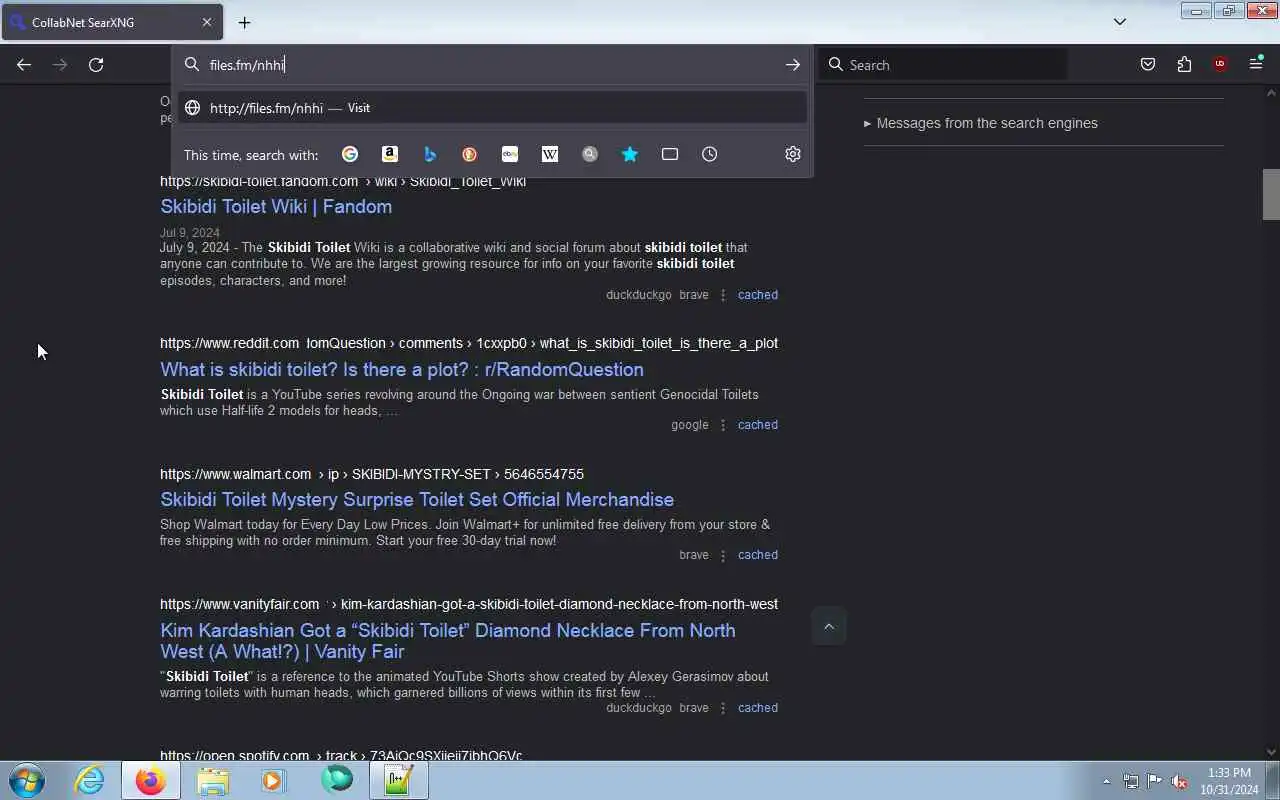Open Firefox application hamburger menu
This screenshot has height=800, width=1280.
tap(1256, 65)
